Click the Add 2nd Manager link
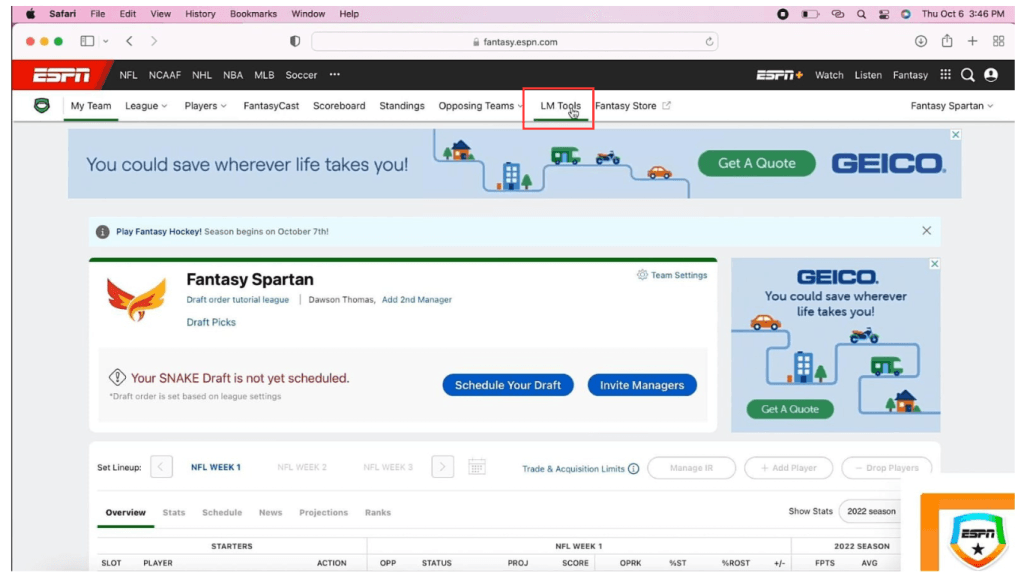 click(x=417, y=300)
